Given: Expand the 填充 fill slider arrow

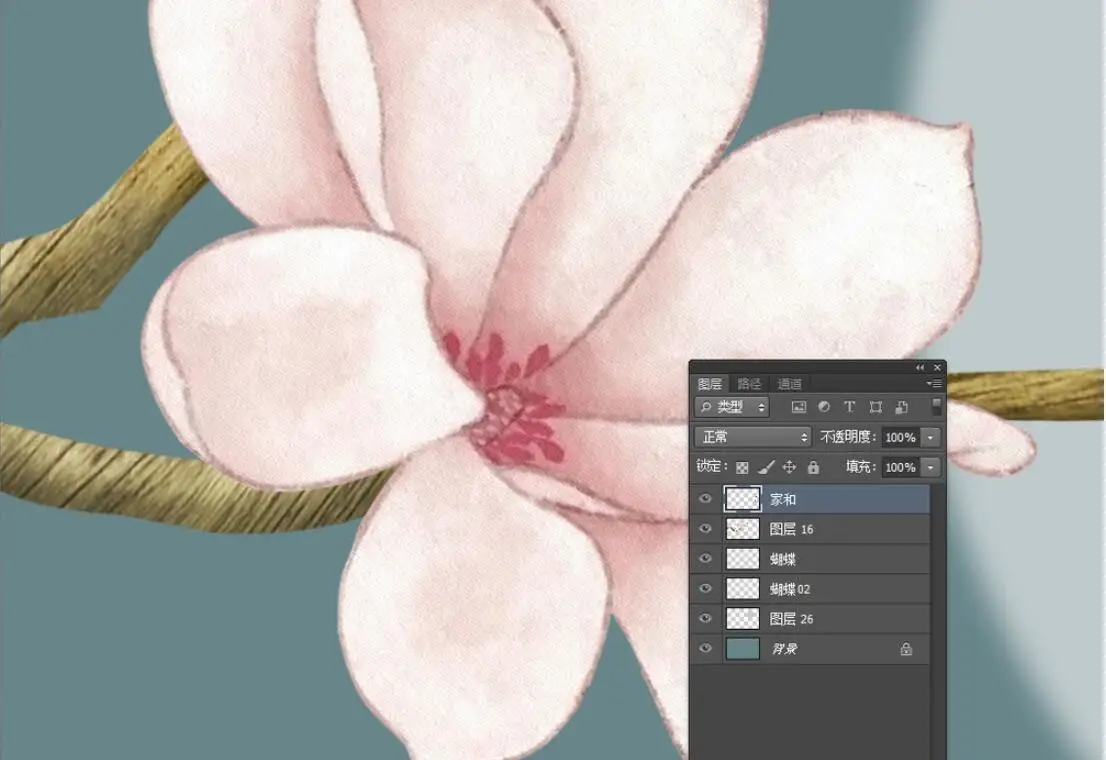Looking at the screenshot, I should click(x=930, y=467).
